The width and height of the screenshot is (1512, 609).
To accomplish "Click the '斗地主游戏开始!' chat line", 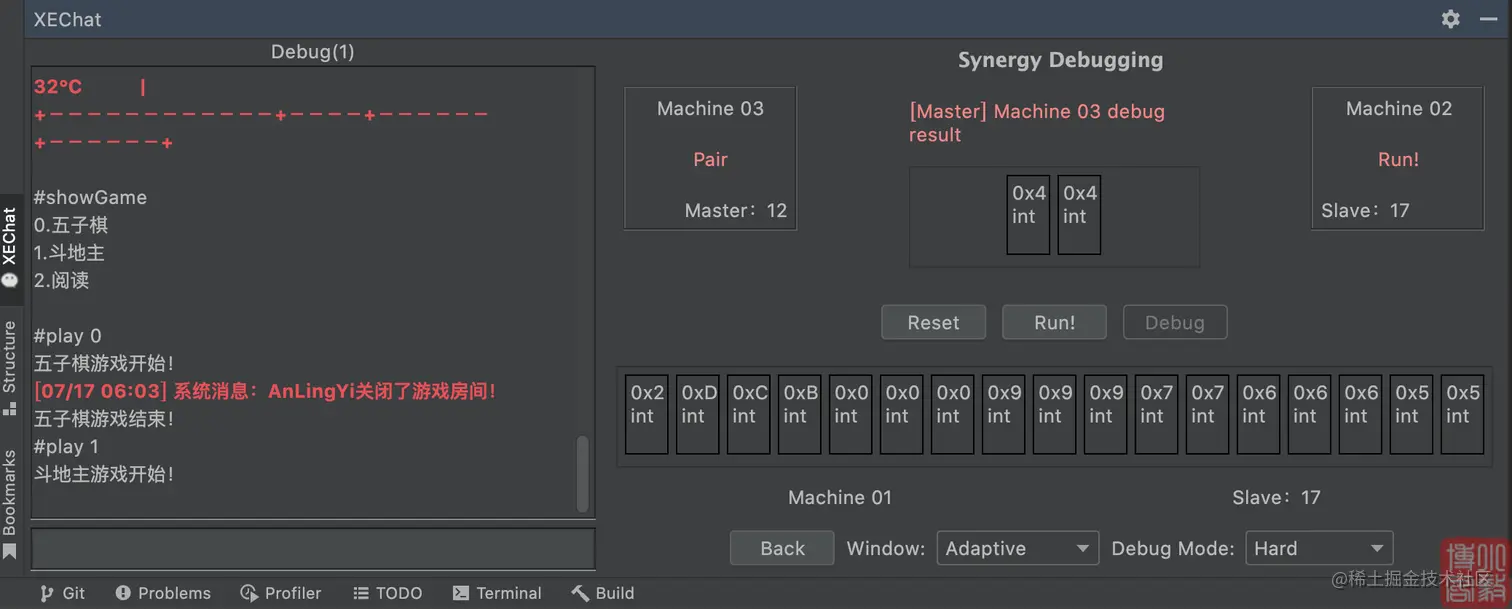I will [x=104, y=474].
